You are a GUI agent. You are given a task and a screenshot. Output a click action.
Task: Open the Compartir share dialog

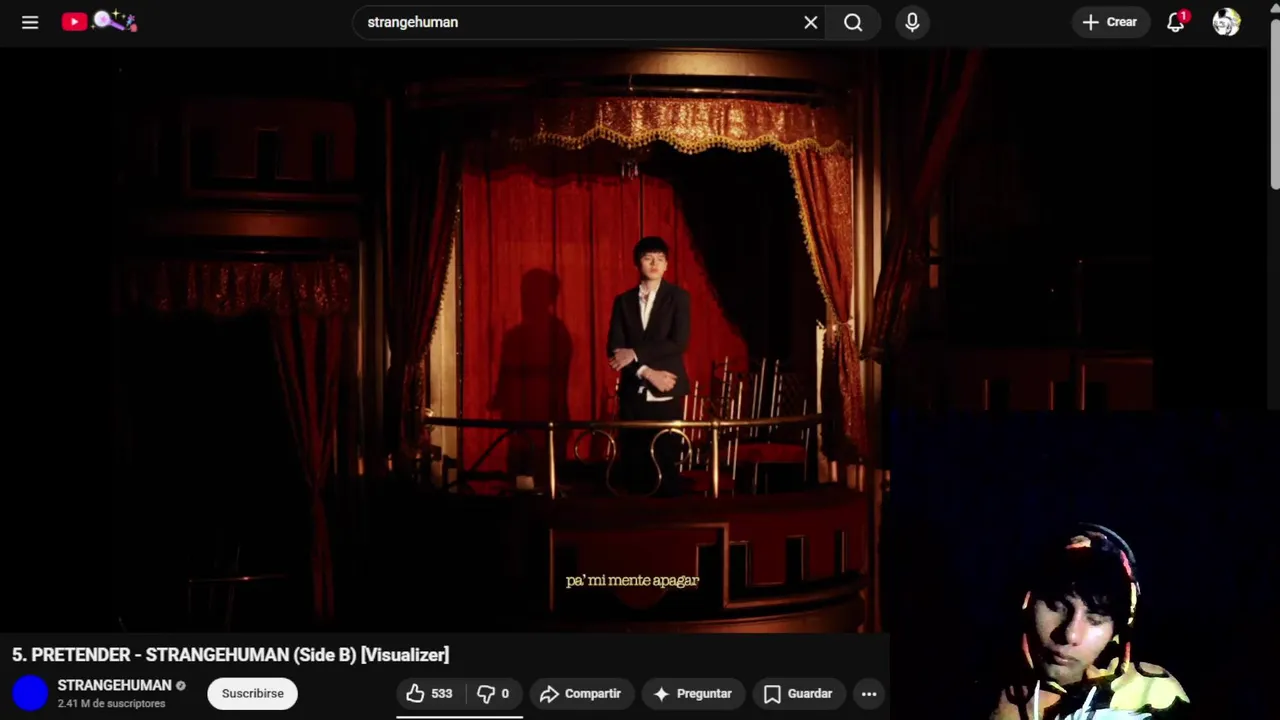point(581,693)
